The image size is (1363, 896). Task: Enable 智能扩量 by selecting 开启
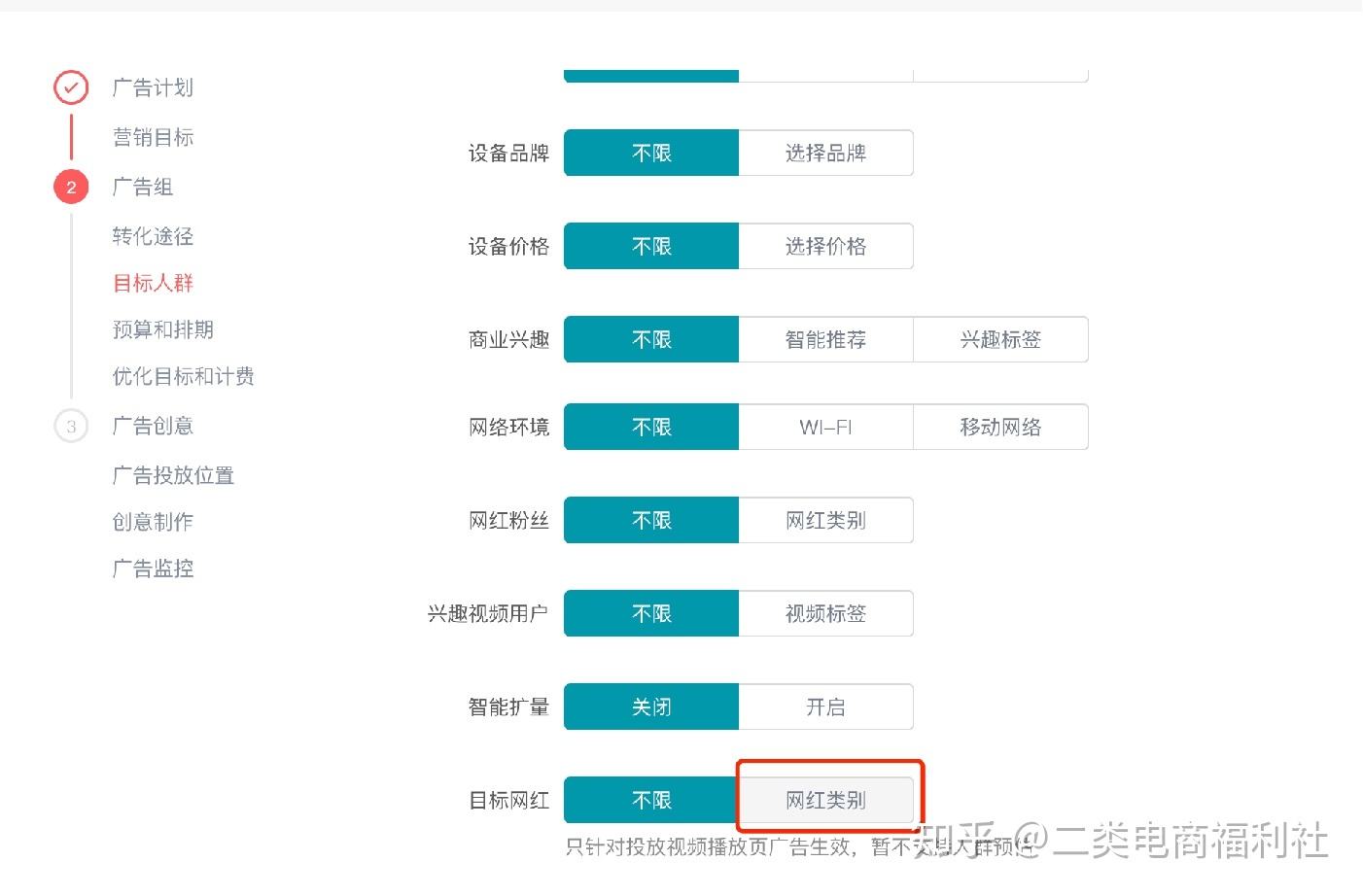tap(825, 706)
